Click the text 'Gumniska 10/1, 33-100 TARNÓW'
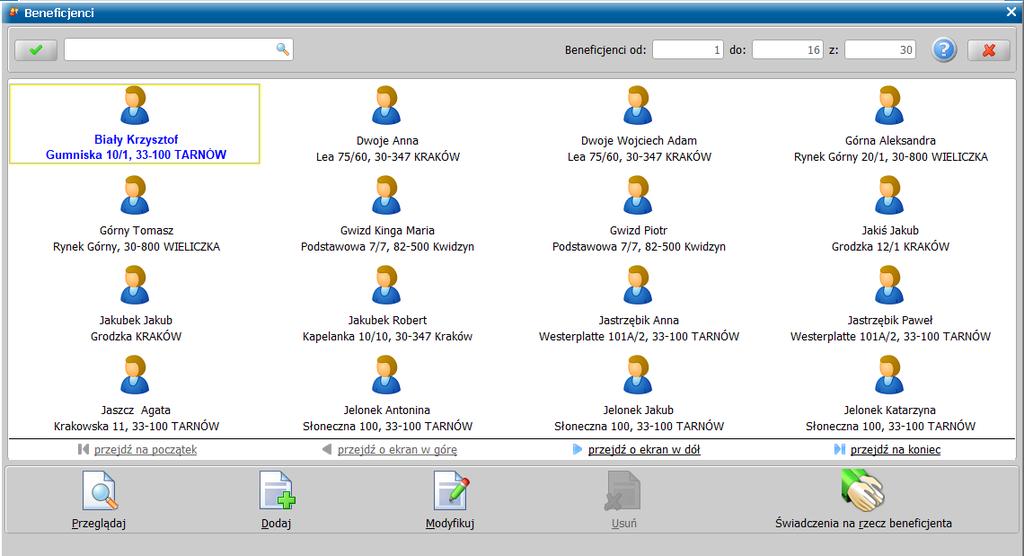The width and height of the screenshot is (1024, 556). click(136, 155)
